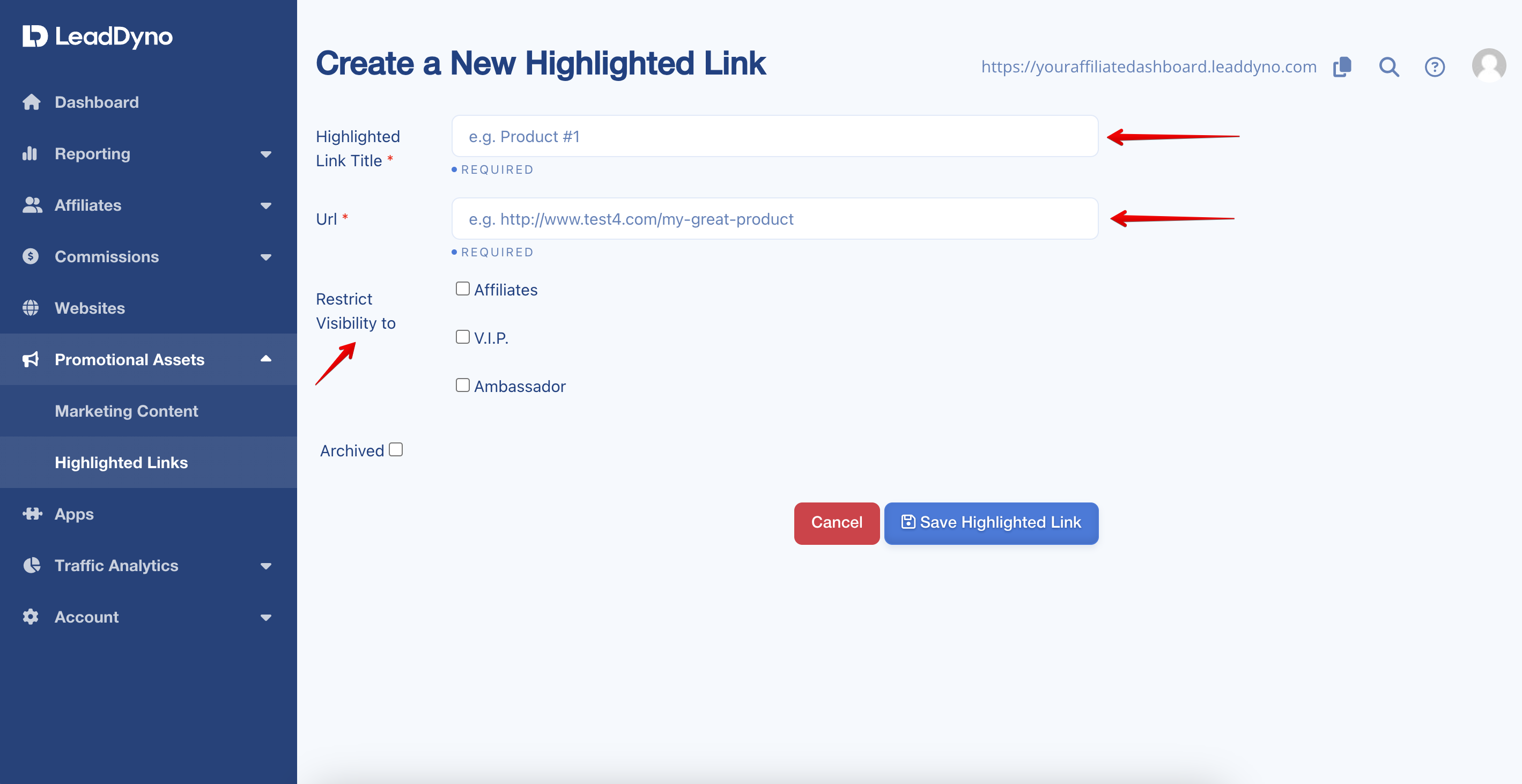Viewport: 1522px width, 784px height.
Task: Expand the Reporting menu arrow
Action: pyautogui.click(x=266, y=154)
